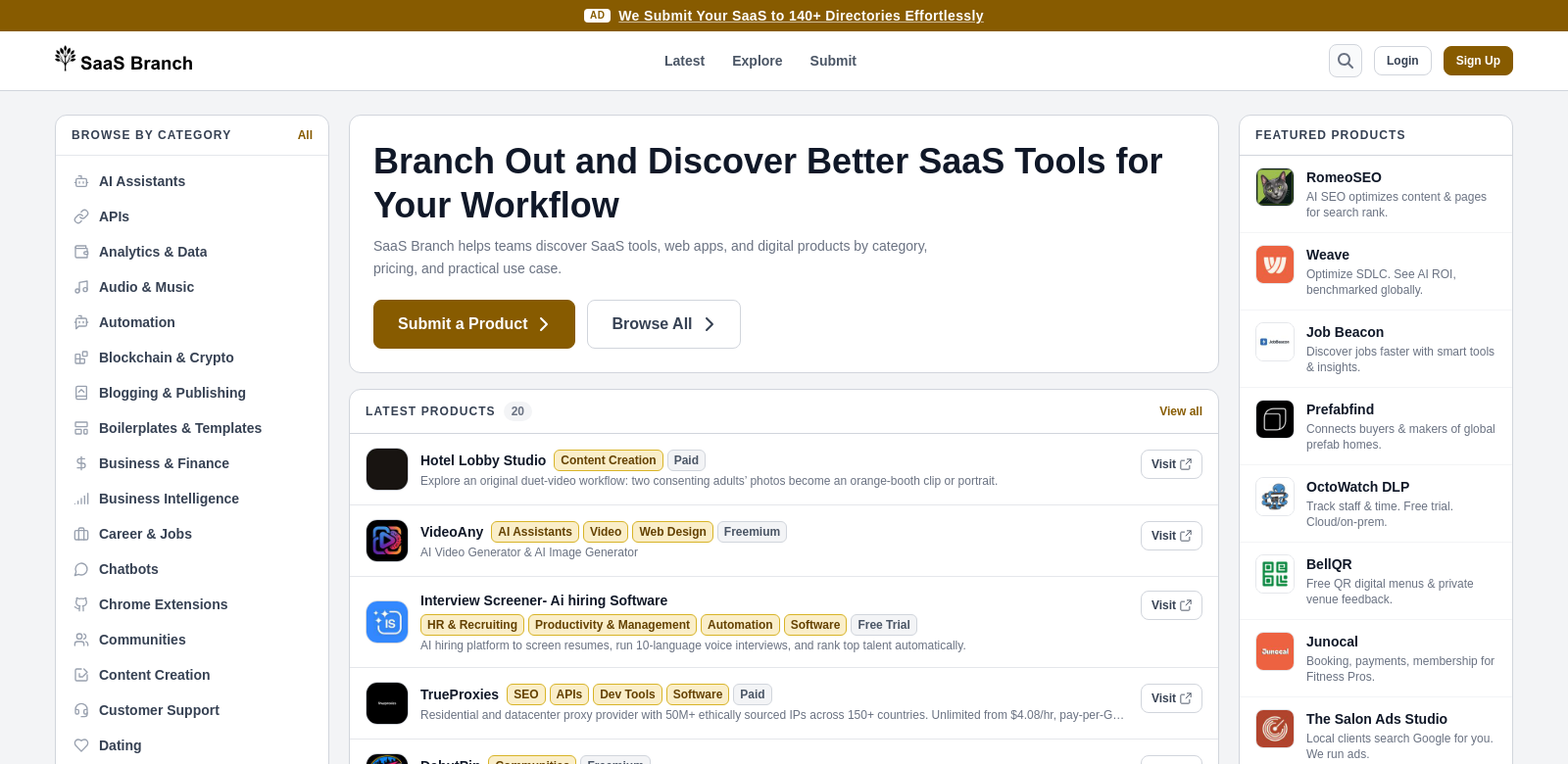The width and height of the screenshot is (1568, 764).
Task: Click the Dev Tools tag on TrueProxies
Action: pos(627,694)
